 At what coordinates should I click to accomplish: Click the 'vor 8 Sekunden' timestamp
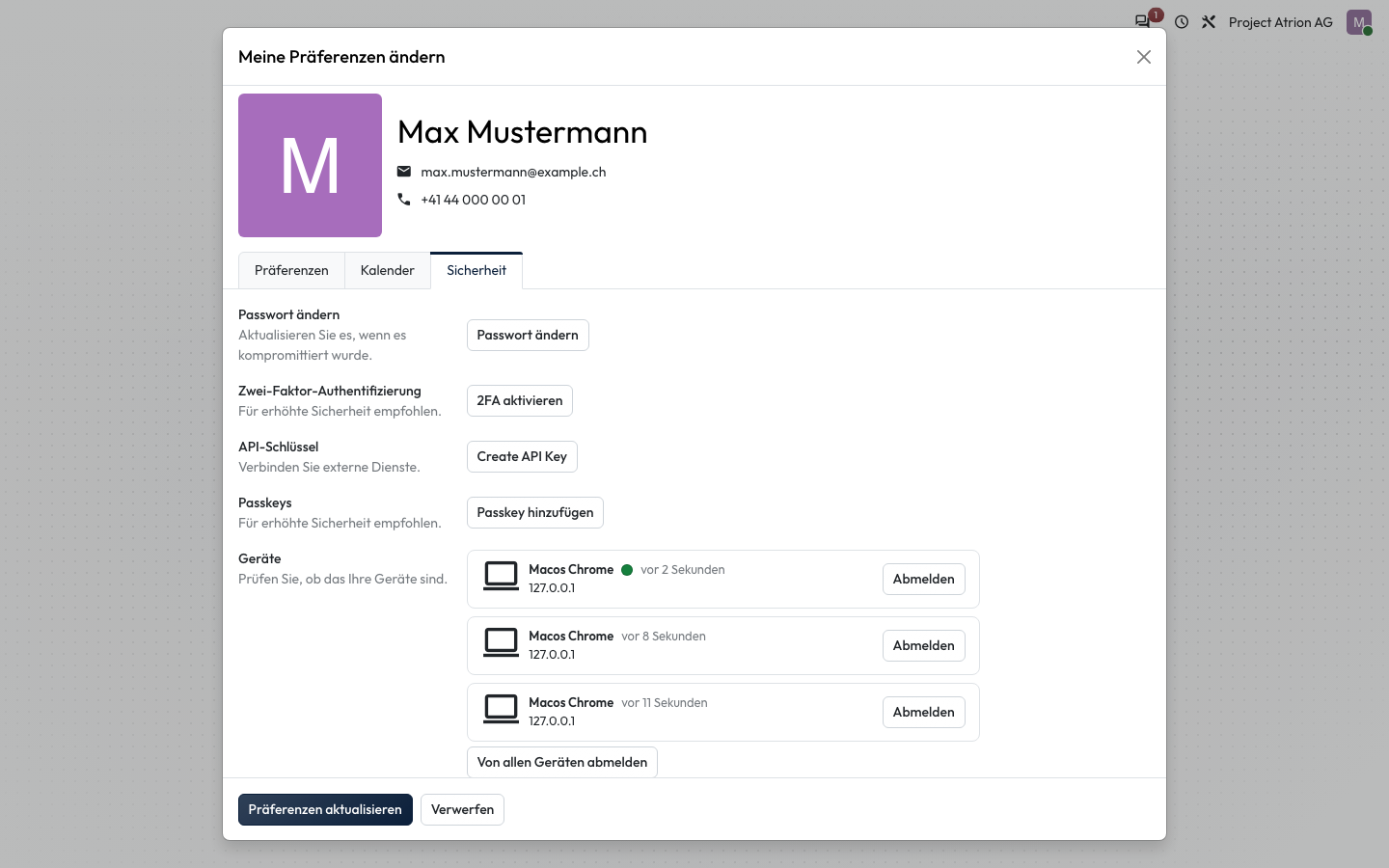[x=664, y=637]
